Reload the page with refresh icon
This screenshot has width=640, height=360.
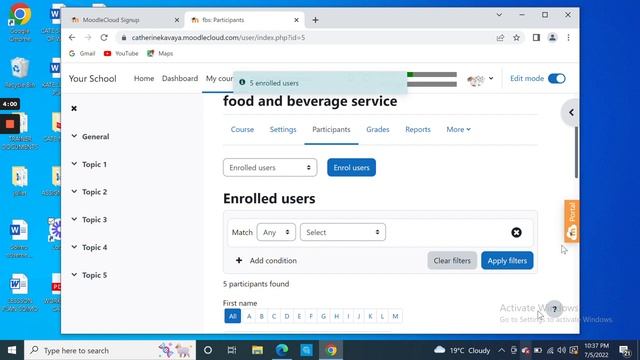(x=104, y=38)
